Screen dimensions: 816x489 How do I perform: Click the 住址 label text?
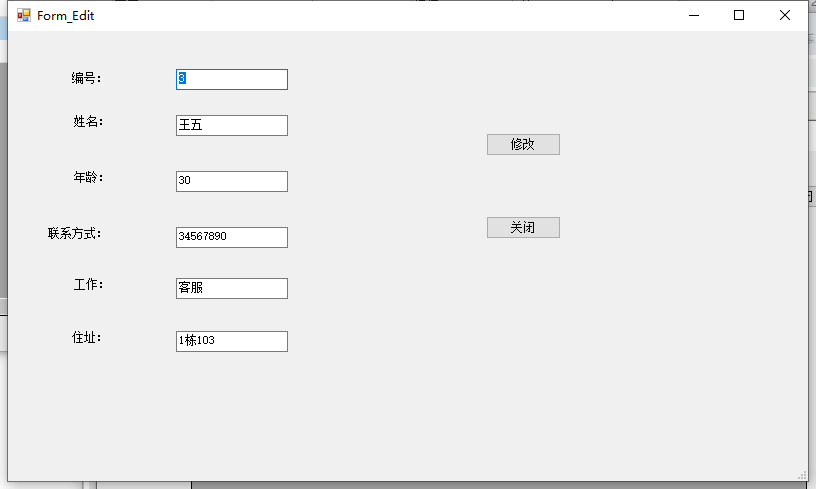tap(87, 338)
